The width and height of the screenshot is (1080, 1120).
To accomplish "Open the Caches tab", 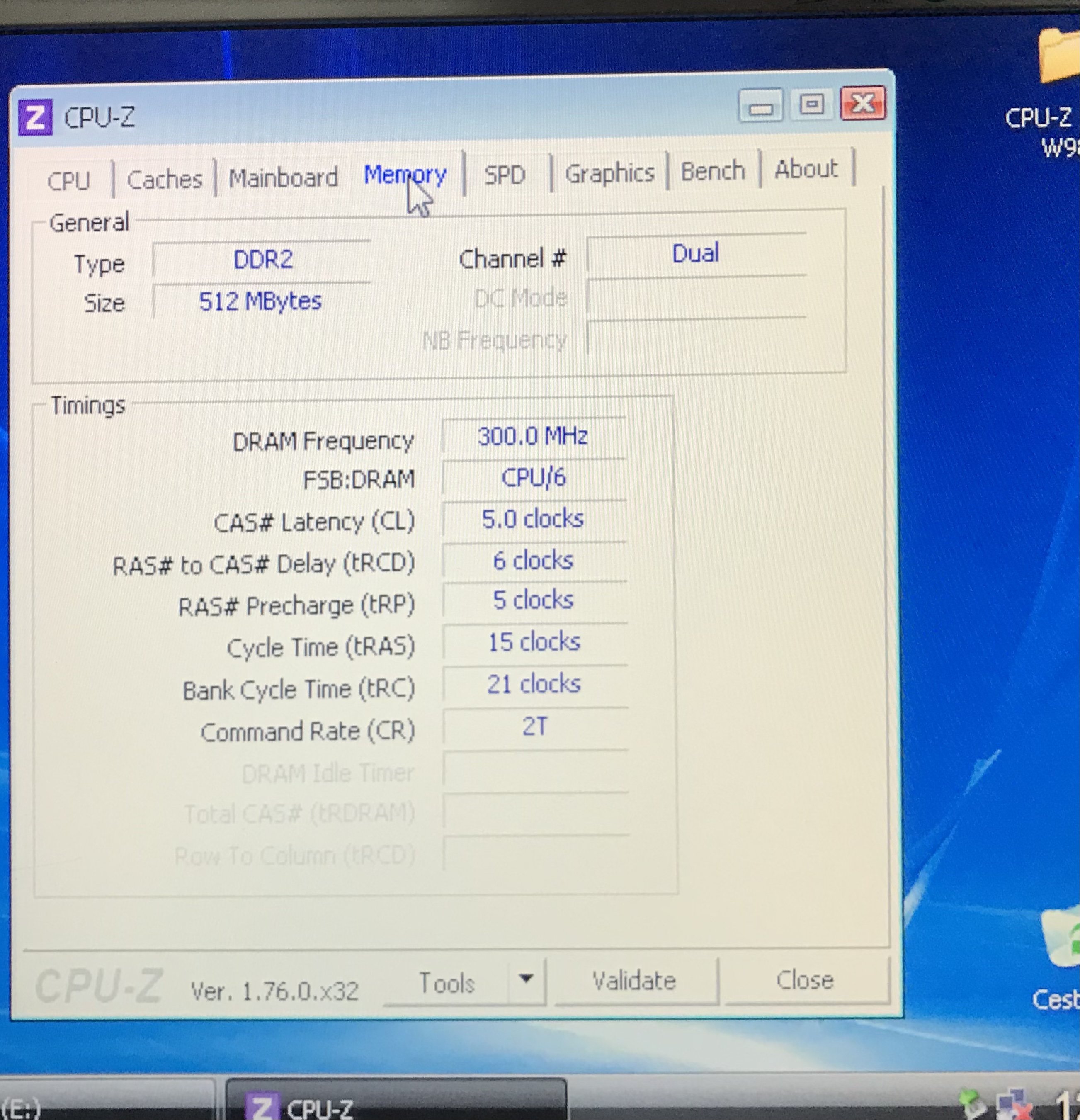I will (165, 180).
